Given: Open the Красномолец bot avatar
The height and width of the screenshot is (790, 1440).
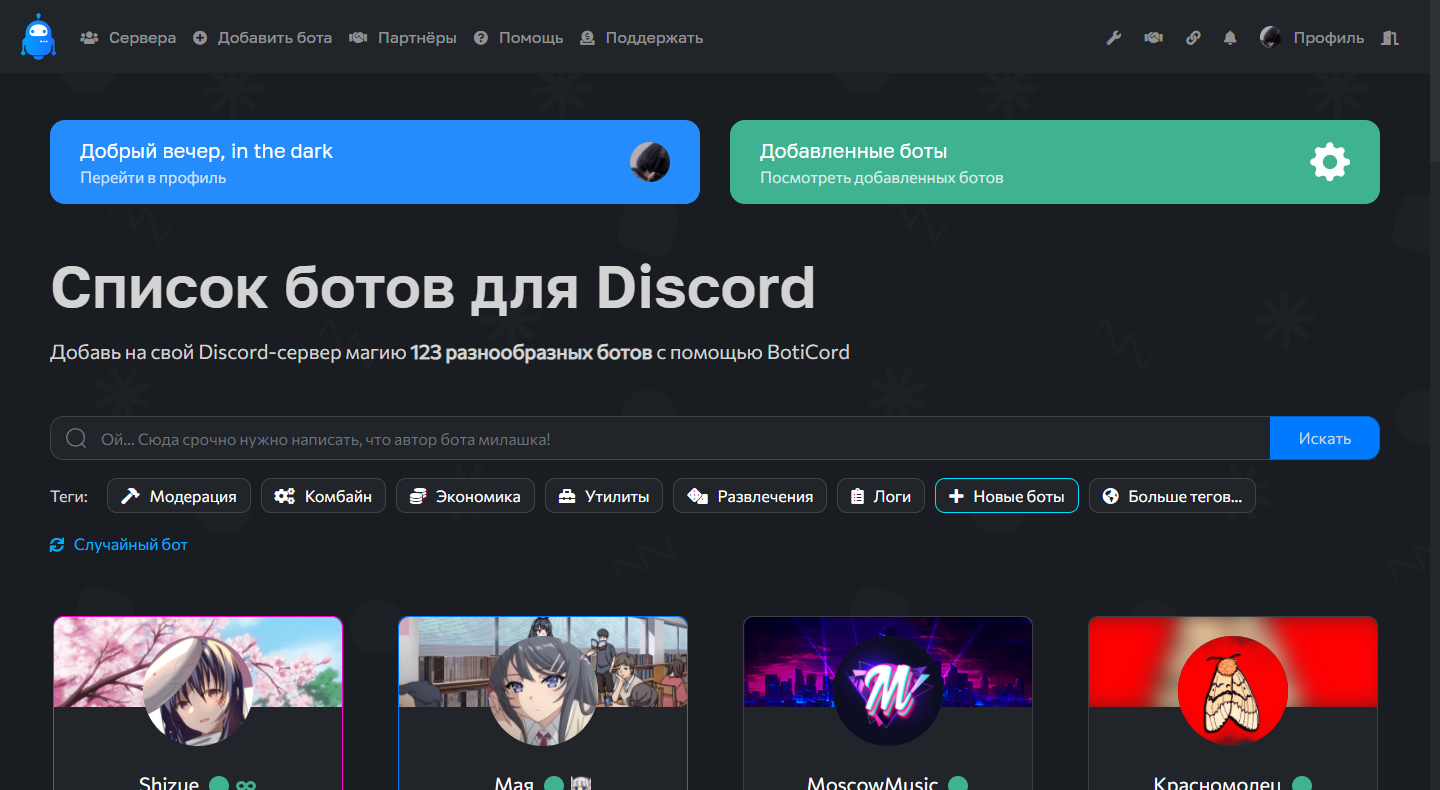Looking at the screenshot, I should [1233, 690].
